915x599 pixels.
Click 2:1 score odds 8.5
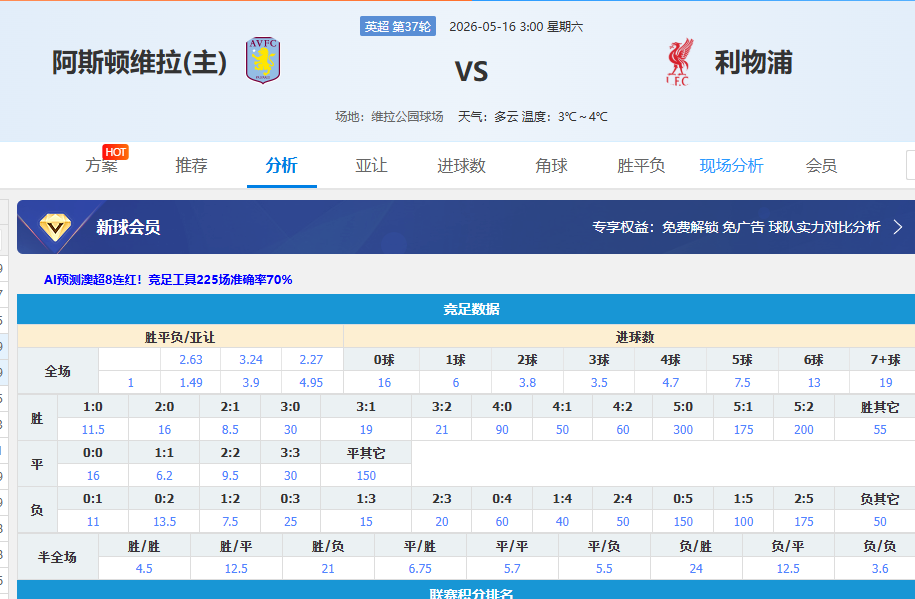click(x=230, y=430)
